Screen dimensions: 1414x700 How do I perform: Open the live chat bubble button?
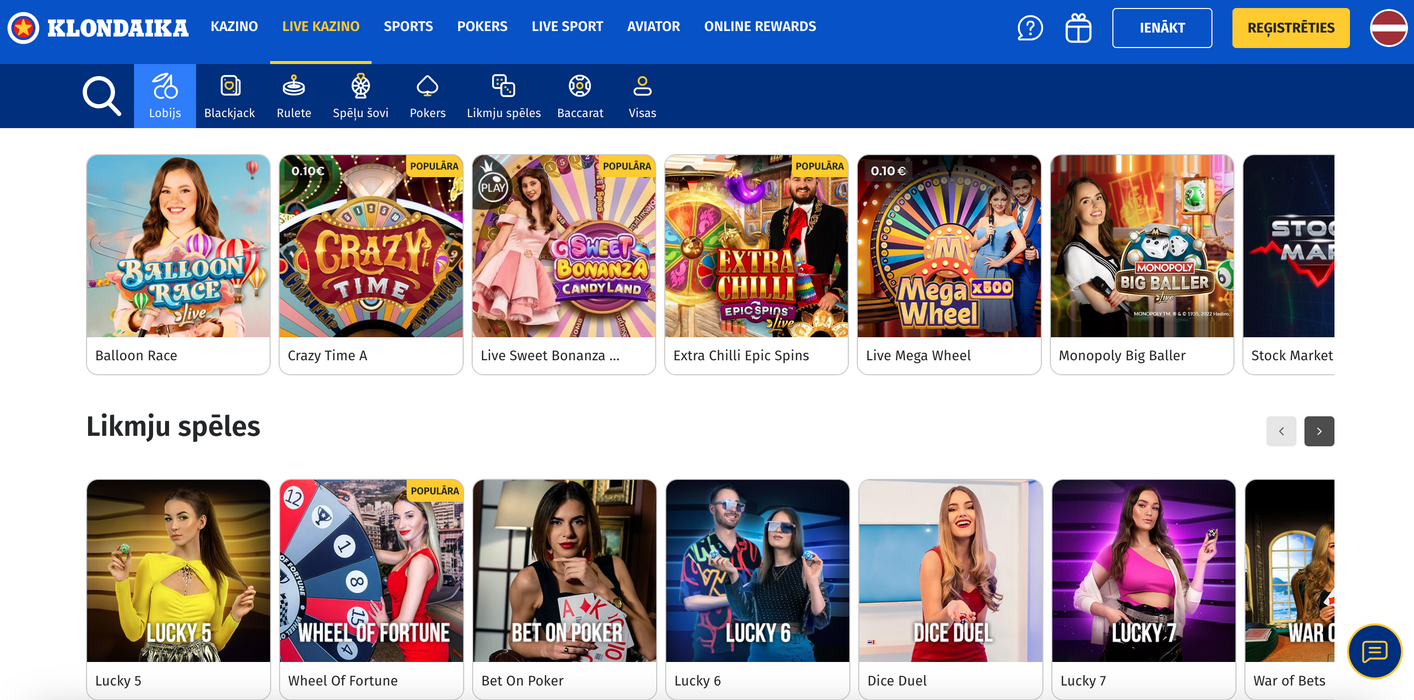(x=1375, y=652)
